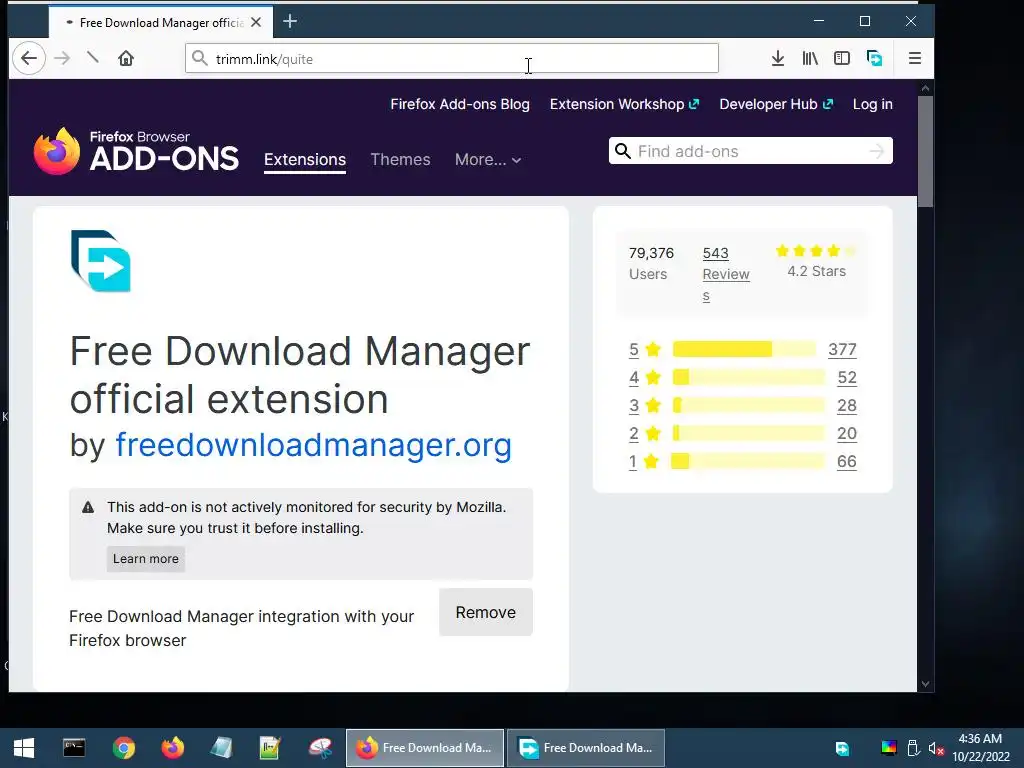
Task: Click the 5-star rating bar
Action: coord(744,349)
